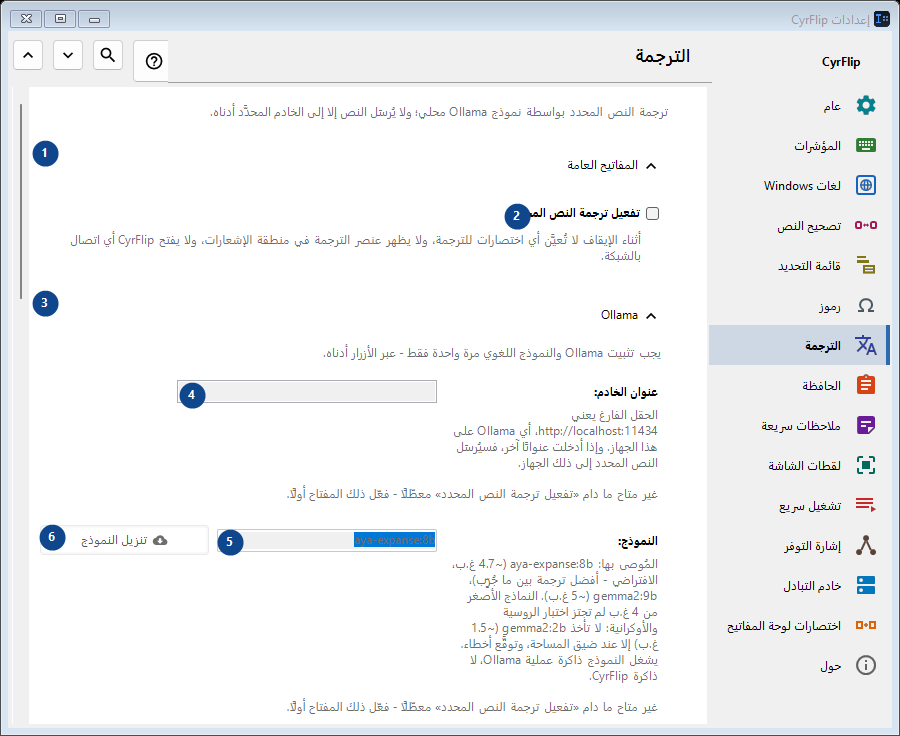Open the قائمة التحديد settings page
This screenshot has width=900, height=736.
coord(800,265)
